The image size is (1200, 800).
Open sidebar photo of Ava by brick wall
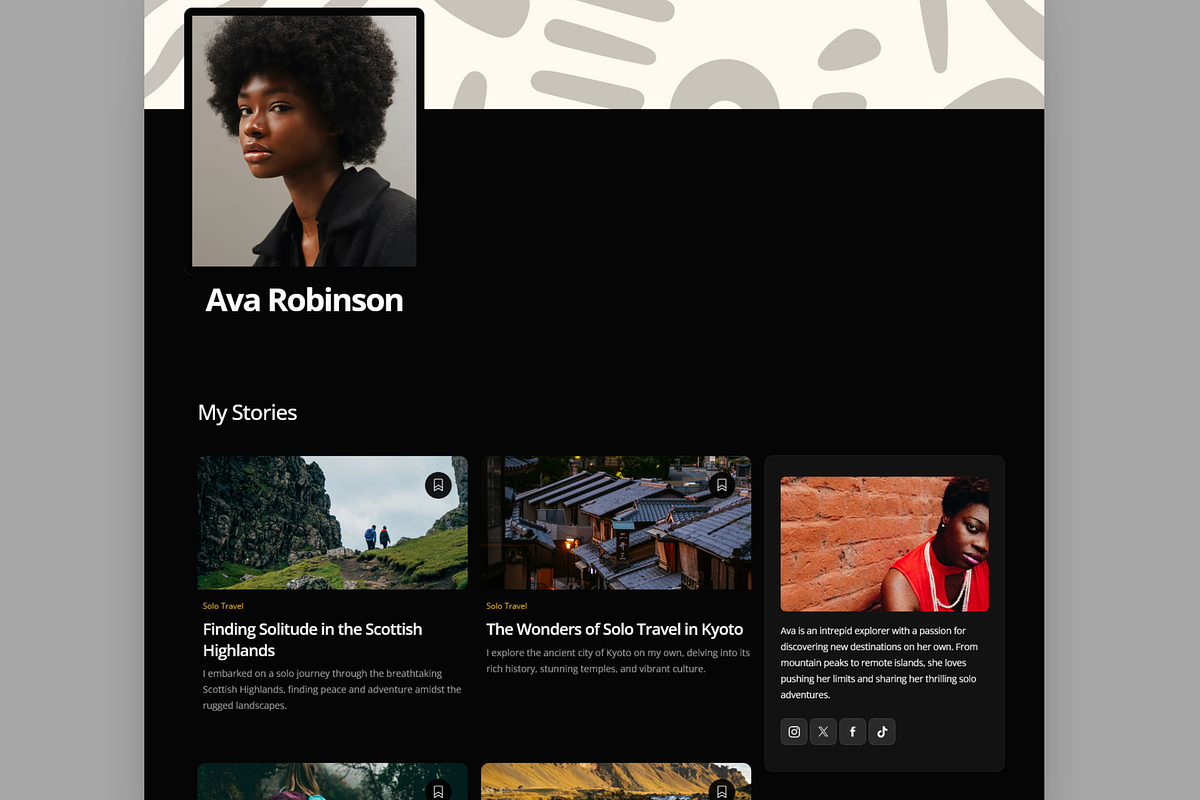885,544
